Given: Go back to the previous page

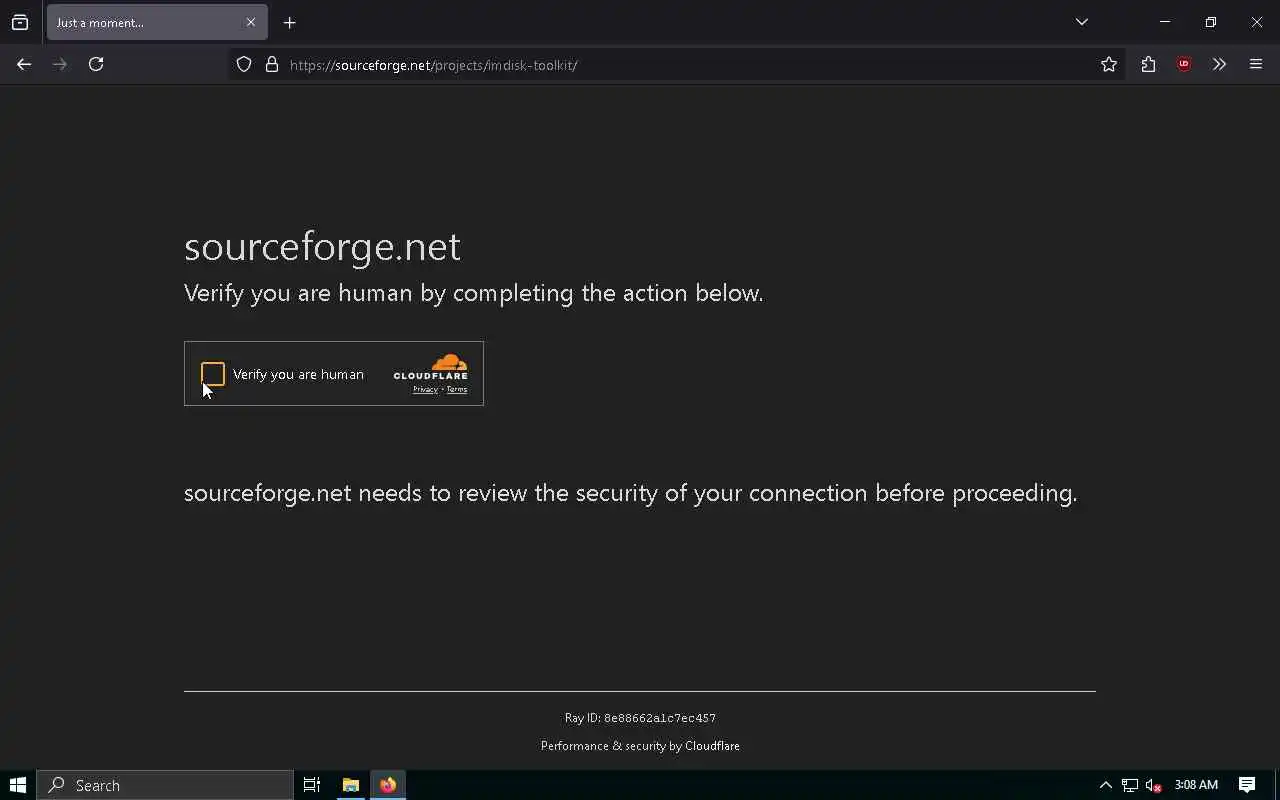Looking at the screenshot, I should (x=24, y=65).
